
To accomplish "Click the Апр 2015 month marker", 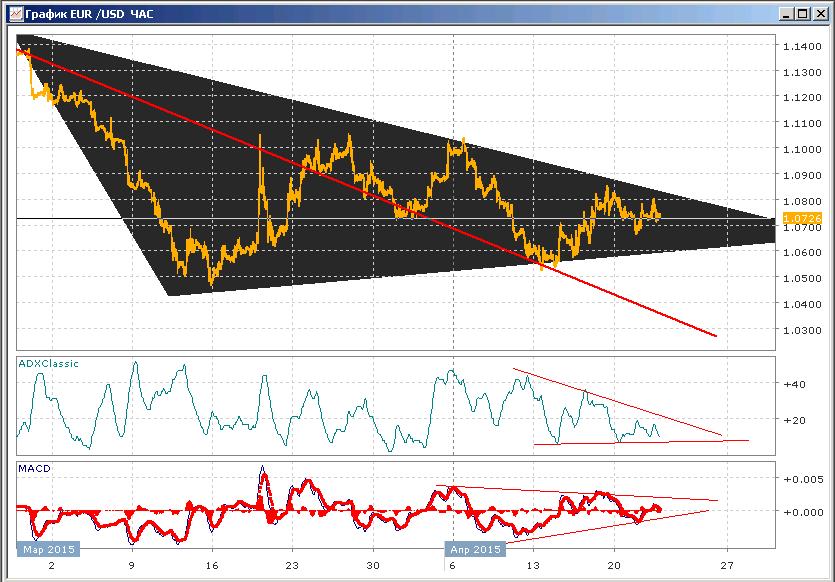I will click(475, 549).
